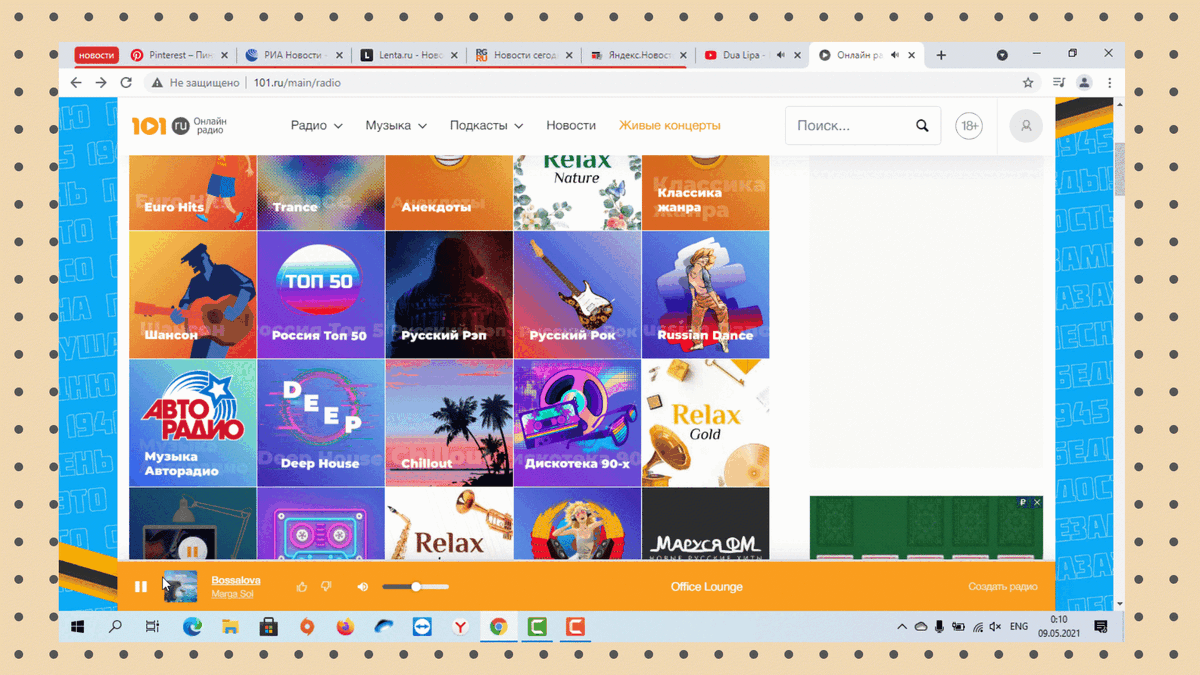Open the Bossalova track link

pyautogui.click(x=236, y=580)
